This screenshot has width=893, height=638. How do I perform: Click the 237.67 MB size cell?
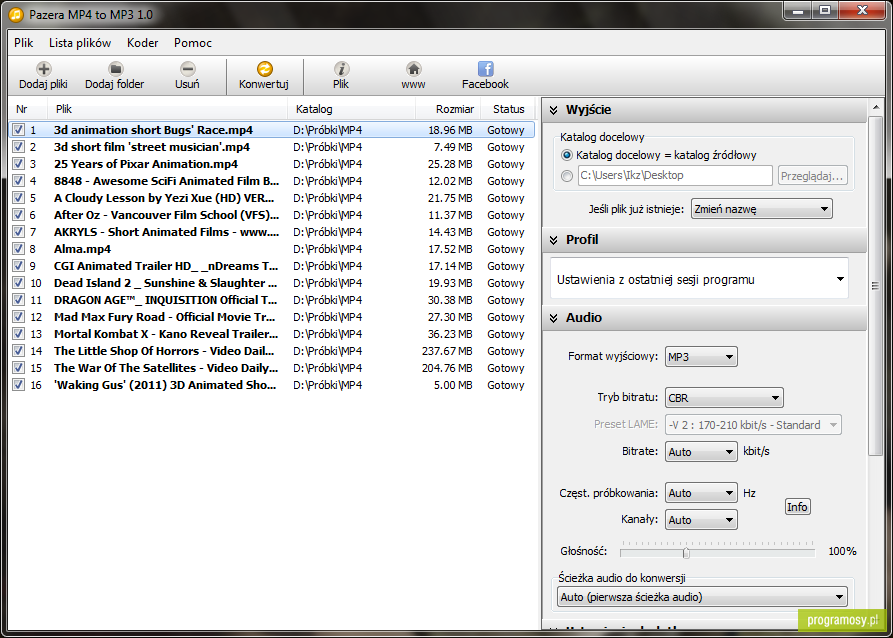(x=447, y=351)
